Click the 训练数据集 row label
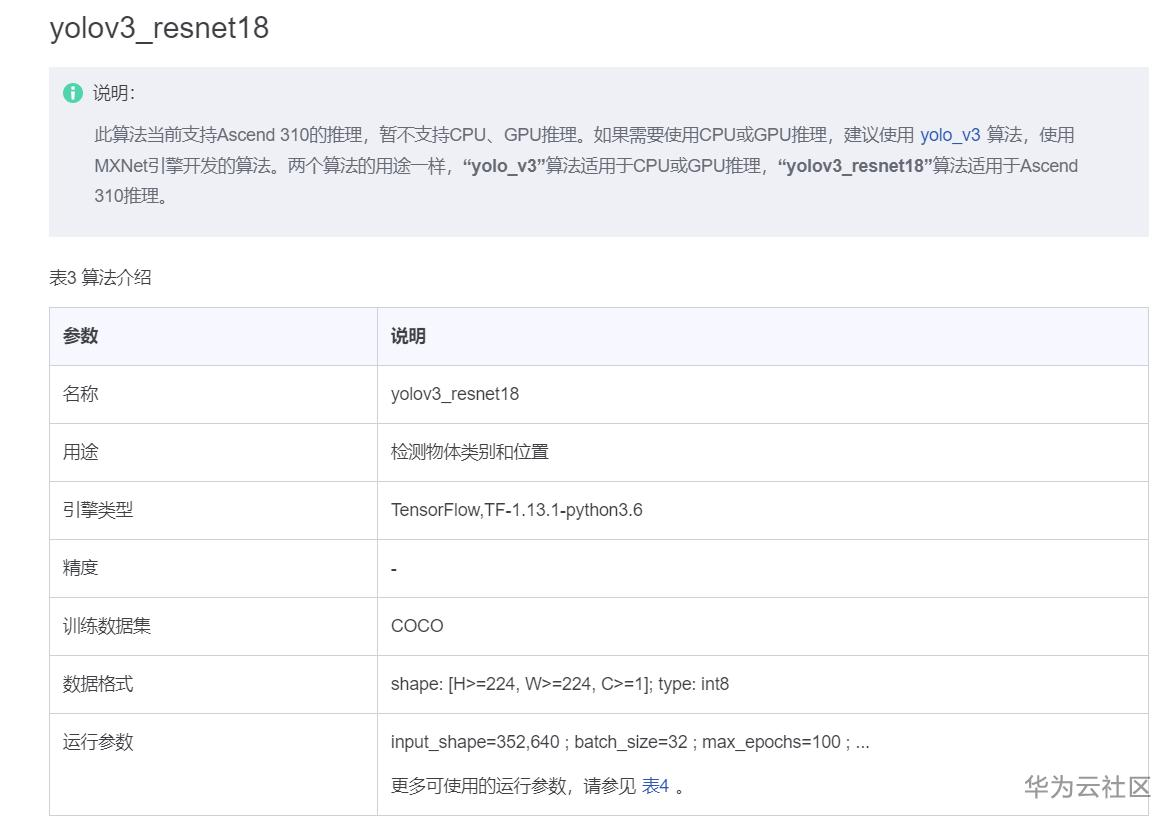Image resolution: width=1171 pixels, height=827 pixels. click(x=107, y=626)
